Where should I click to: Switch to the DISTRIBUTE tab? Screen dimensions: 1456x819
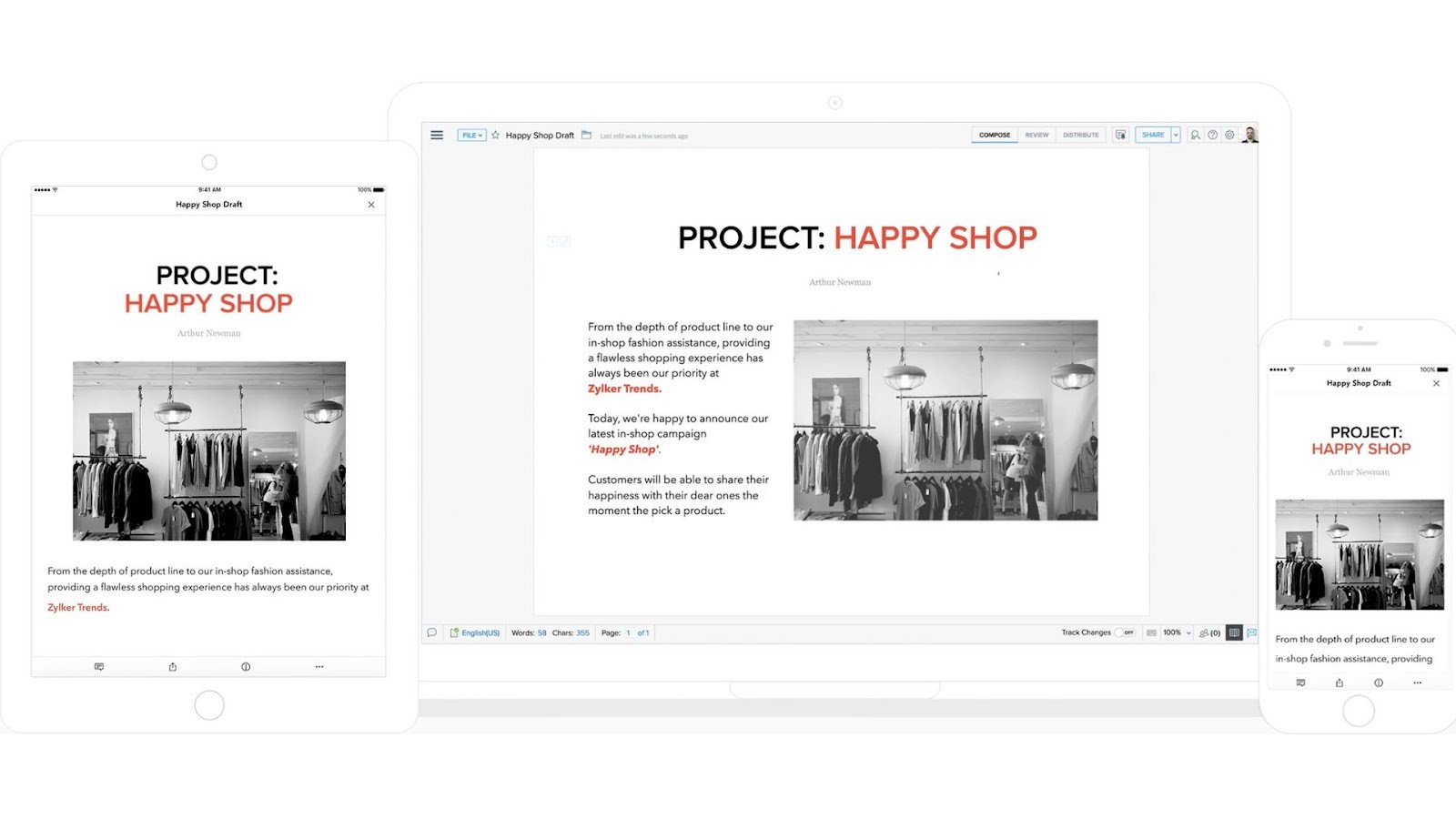point(1079,135)
